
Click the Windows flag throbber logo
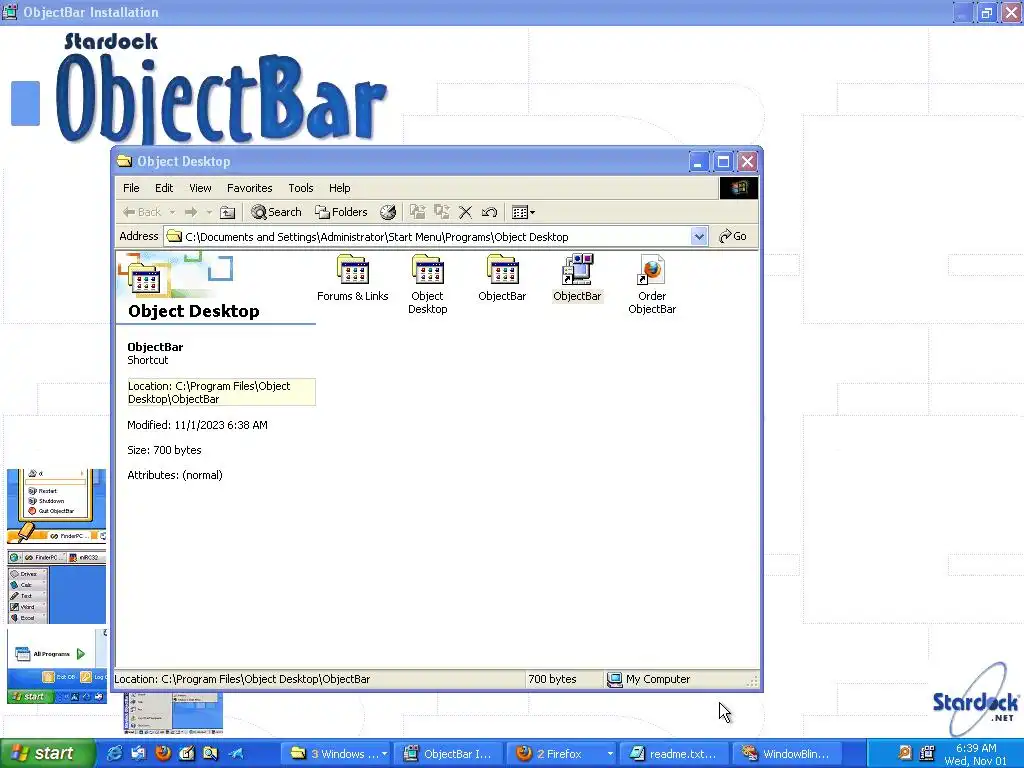739,188
